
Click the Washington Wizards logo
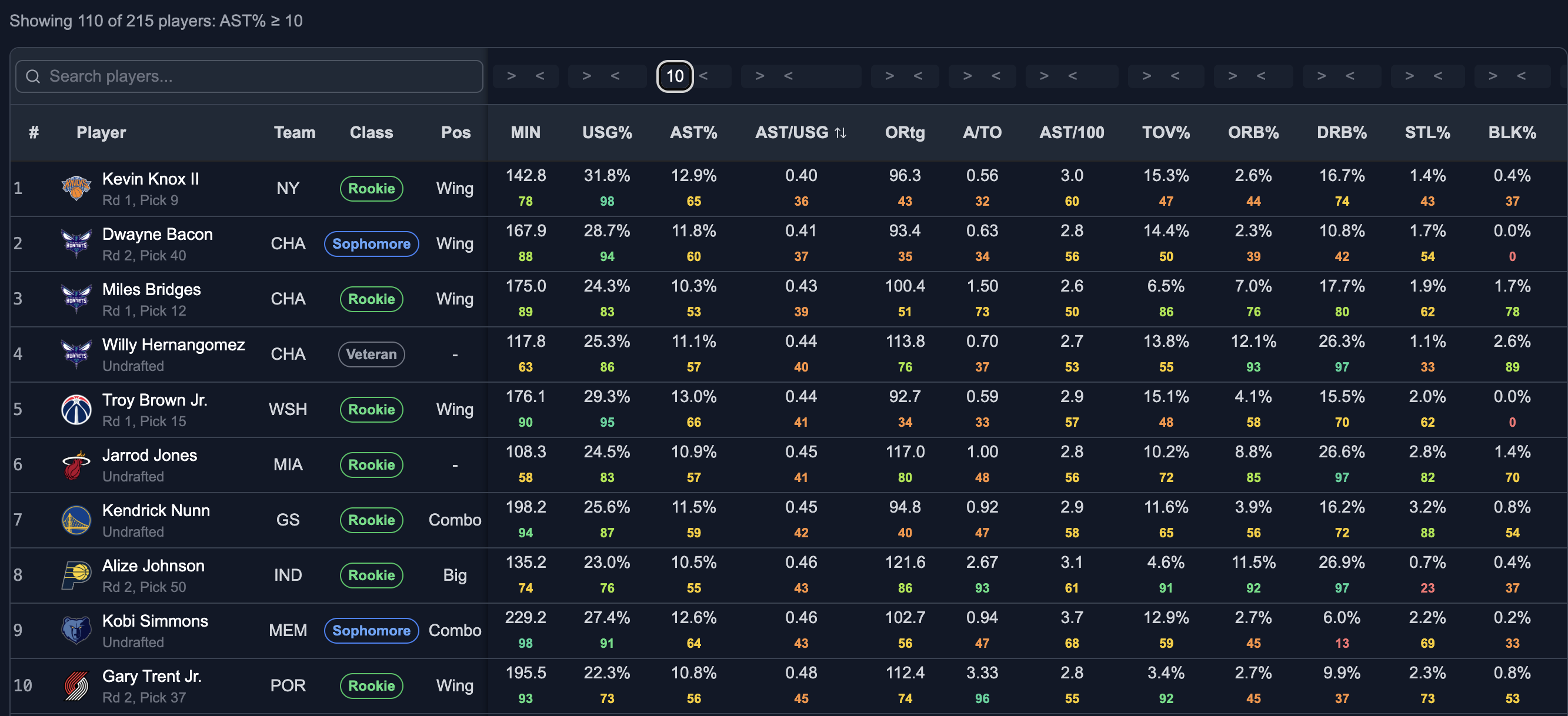(x=76, y=409)
